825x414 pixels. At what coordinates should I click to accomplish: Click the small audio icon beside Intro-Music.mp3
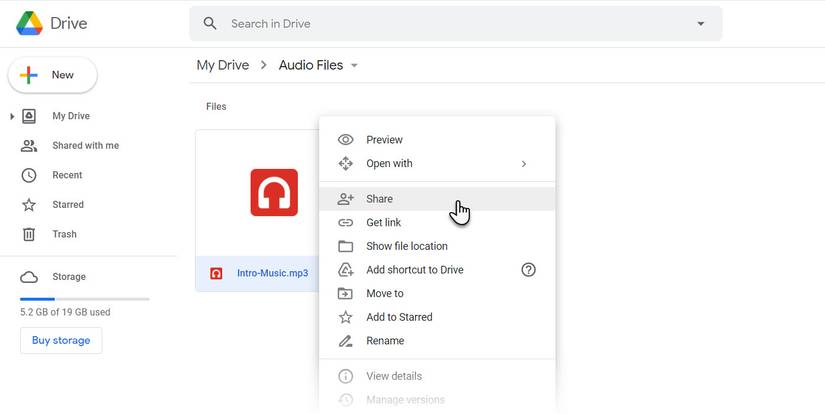pos(216,274)
